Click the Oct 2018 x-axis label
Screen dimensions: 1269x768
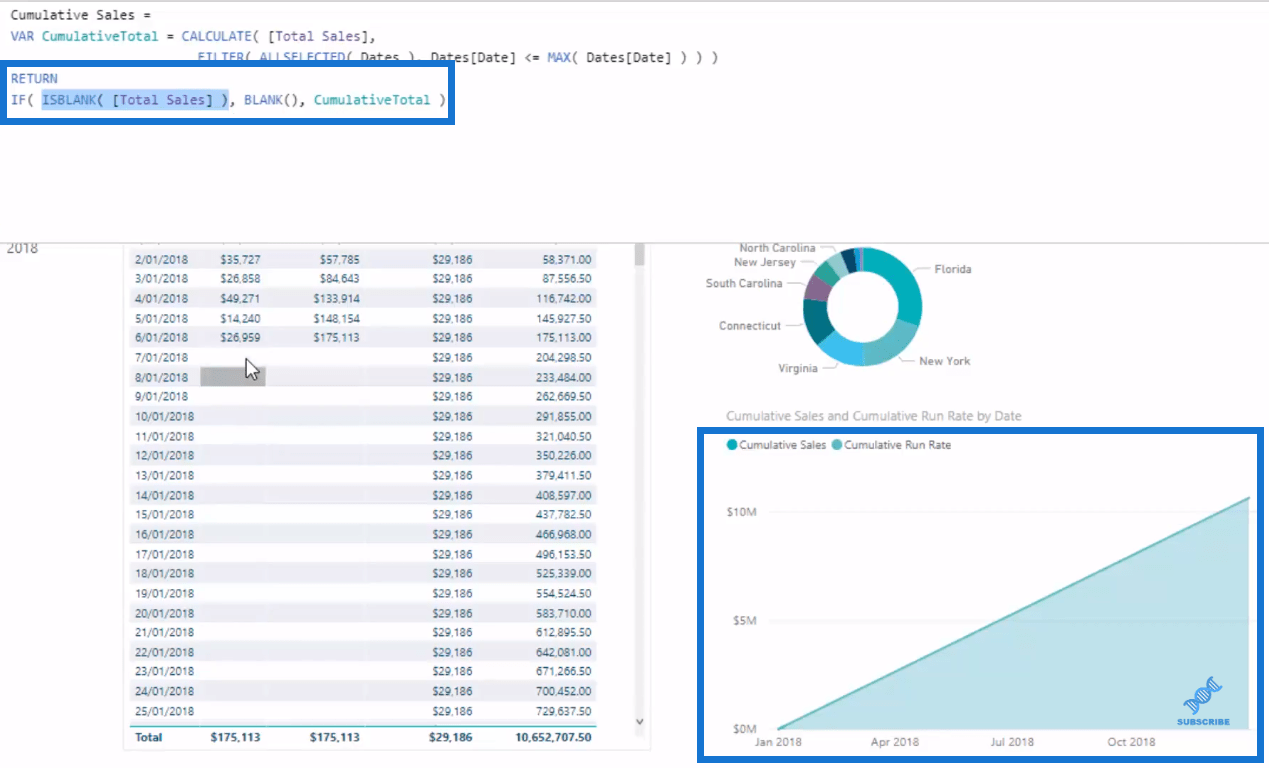pyautogui.click(x=1131, y=742)
